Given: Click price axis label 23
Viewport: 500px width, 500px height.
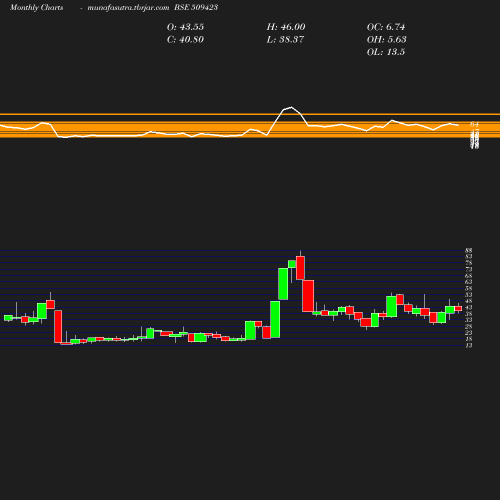Looking at the screenshot, I should [x=469, y=333].
